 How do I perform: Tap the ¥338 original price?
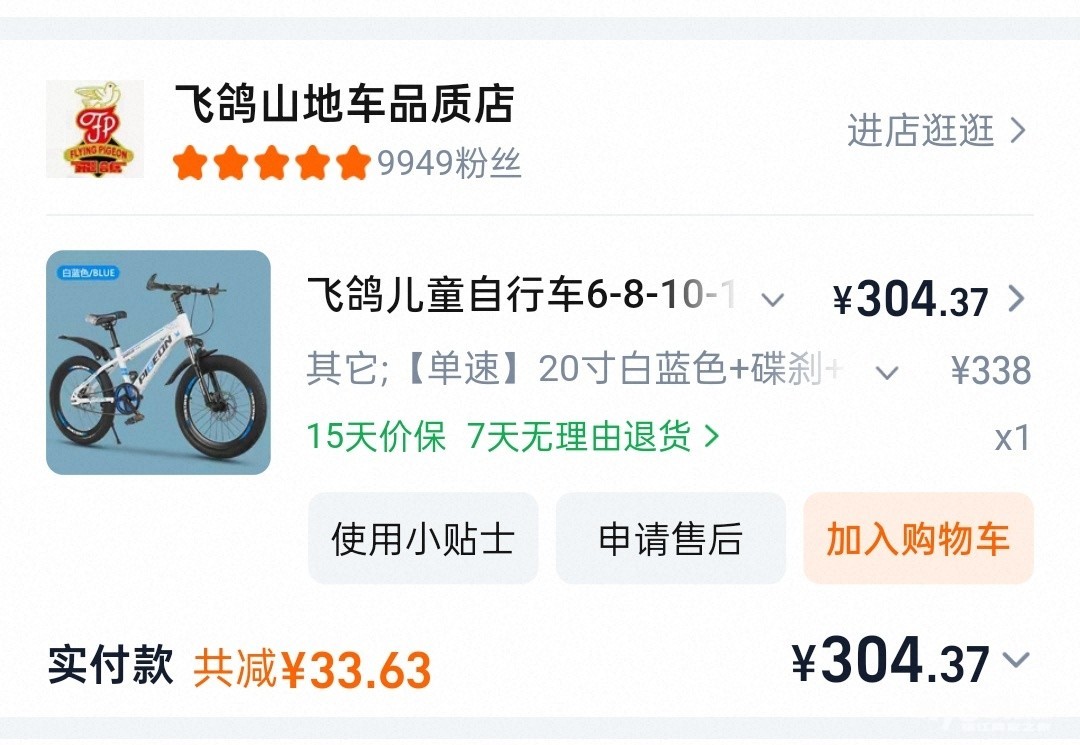pyautogui.click(x=990, y=371)
